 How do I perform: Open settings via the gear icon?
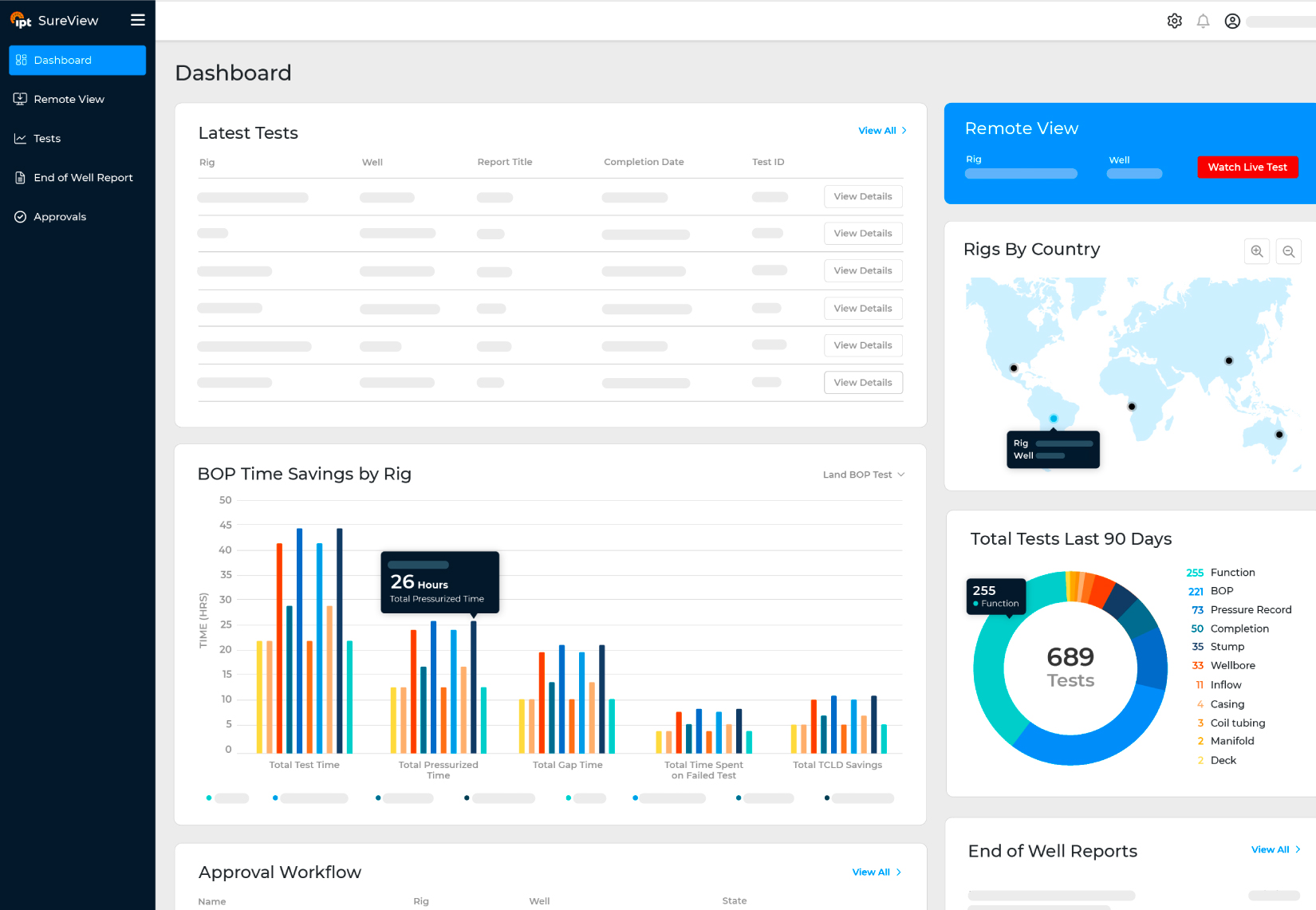(x=1174, y=22)
